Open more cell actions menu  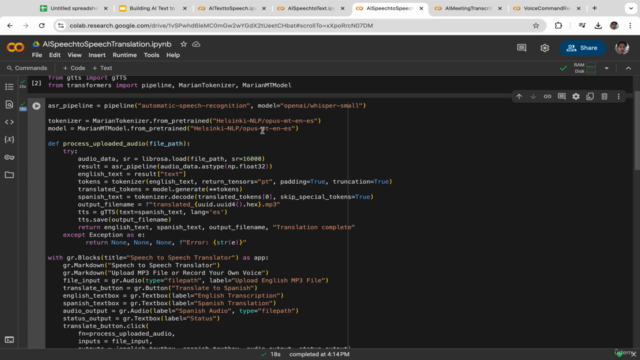[x=618, y=97]
